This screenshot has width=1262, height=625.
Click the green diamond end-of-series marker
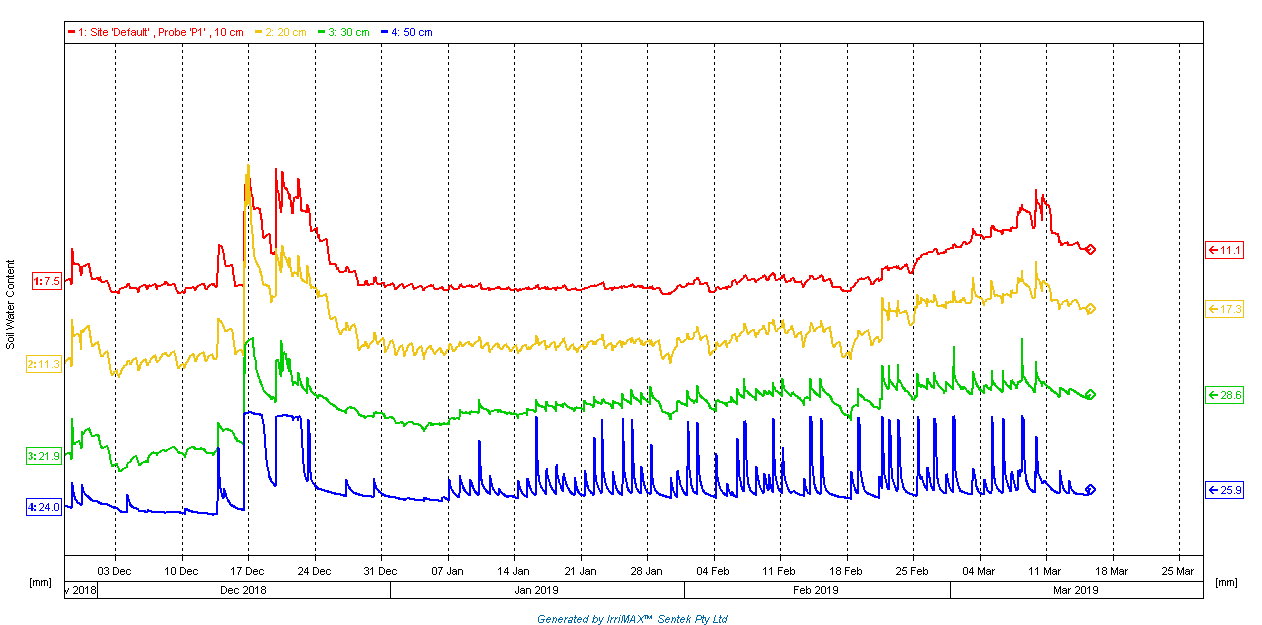pyautogui.click(x=1091, y=395)
